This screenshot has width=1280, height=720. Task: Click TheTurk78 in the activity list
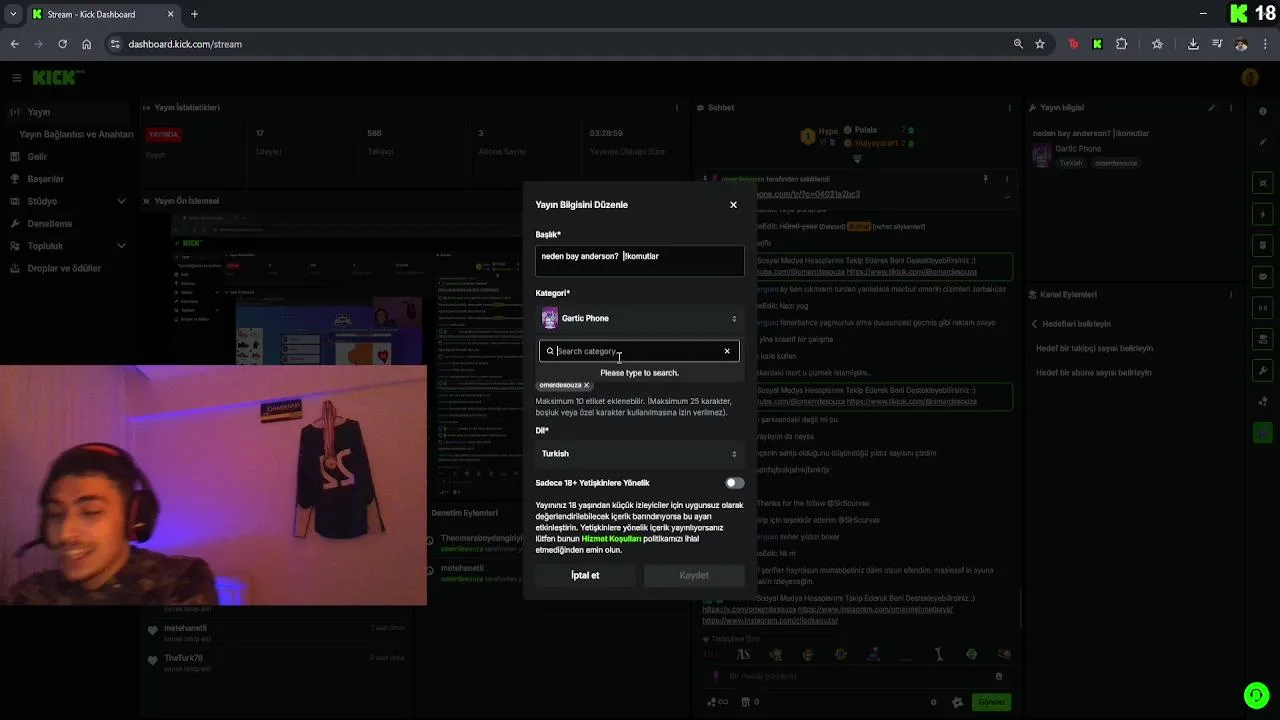tap(183, 658)
